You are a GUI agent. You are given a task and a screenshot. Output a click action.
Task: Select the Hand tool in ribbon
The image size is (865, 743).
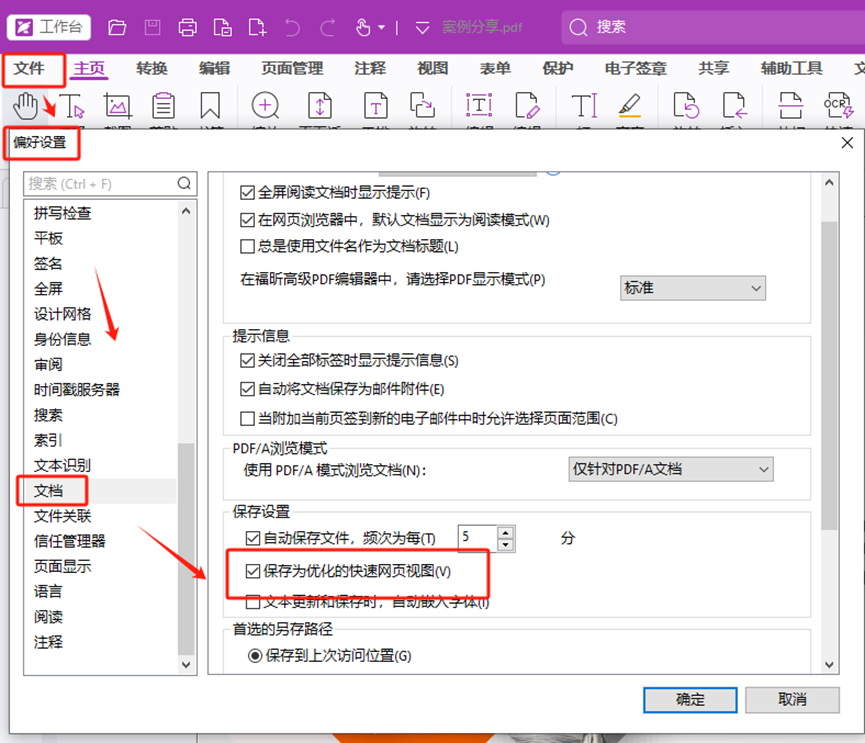point(25,104)
